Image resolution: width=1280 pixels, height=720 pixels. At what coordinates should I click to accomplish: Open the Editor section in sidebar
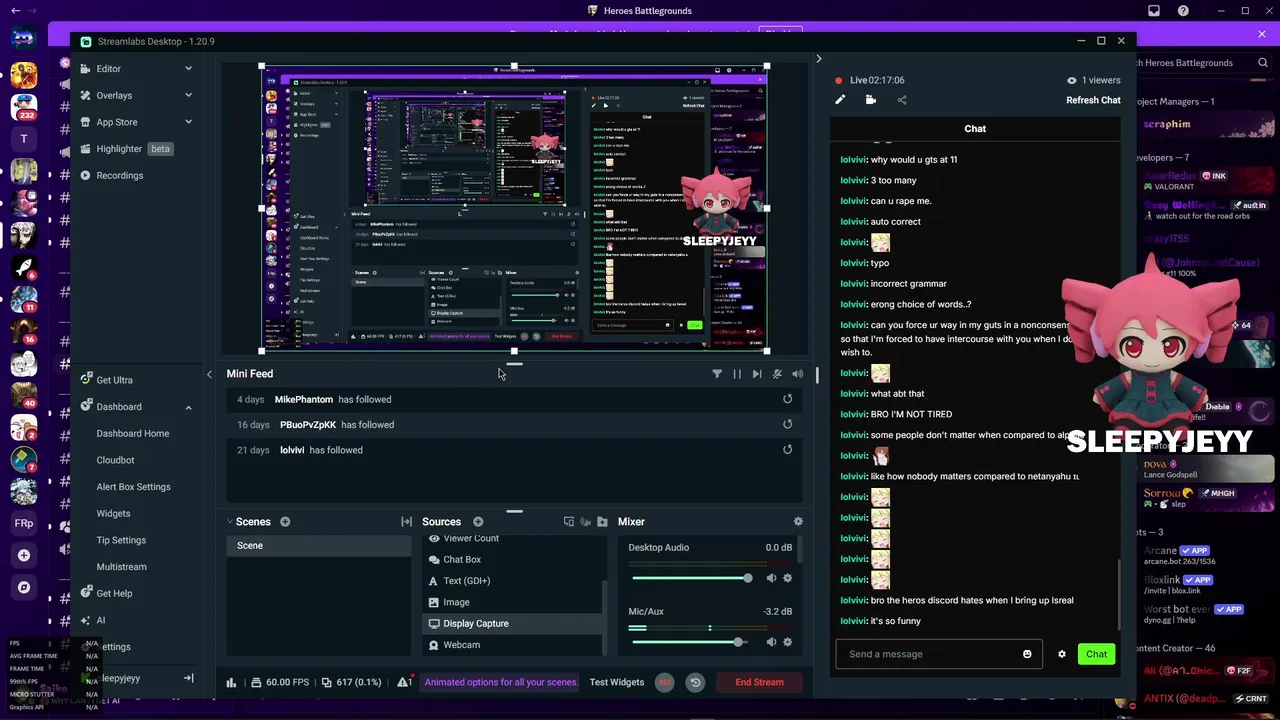click(x=108, y=69)
